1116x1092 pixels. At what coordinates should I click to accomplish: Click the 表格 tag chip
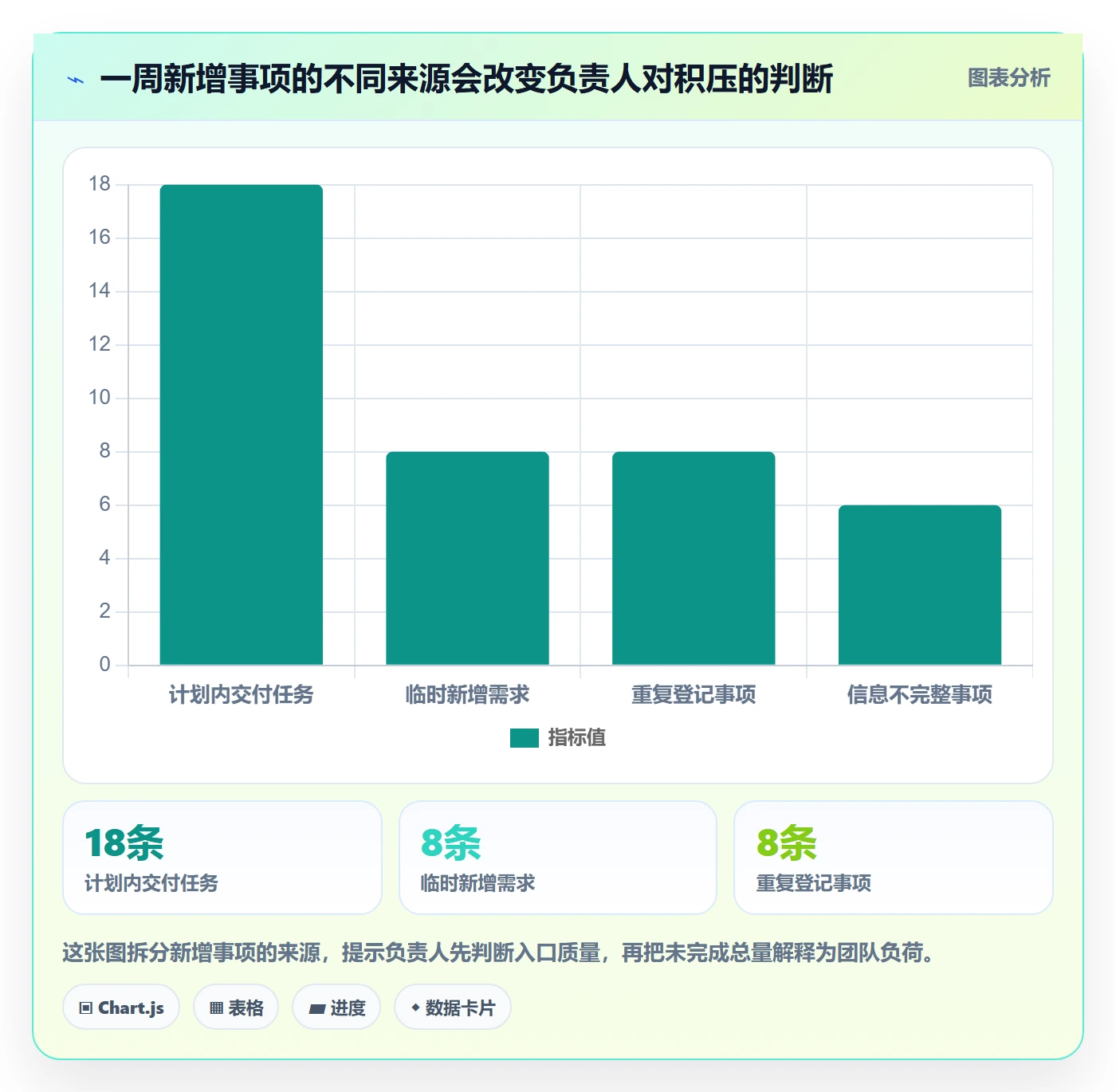(x=236, y=1008)
